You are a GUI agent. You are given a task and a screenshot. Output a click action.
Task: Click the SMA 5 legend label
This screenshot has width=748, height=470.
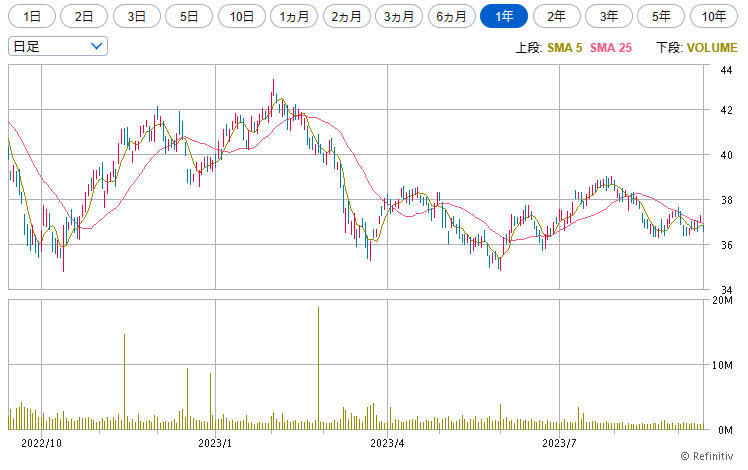point(564,48)
